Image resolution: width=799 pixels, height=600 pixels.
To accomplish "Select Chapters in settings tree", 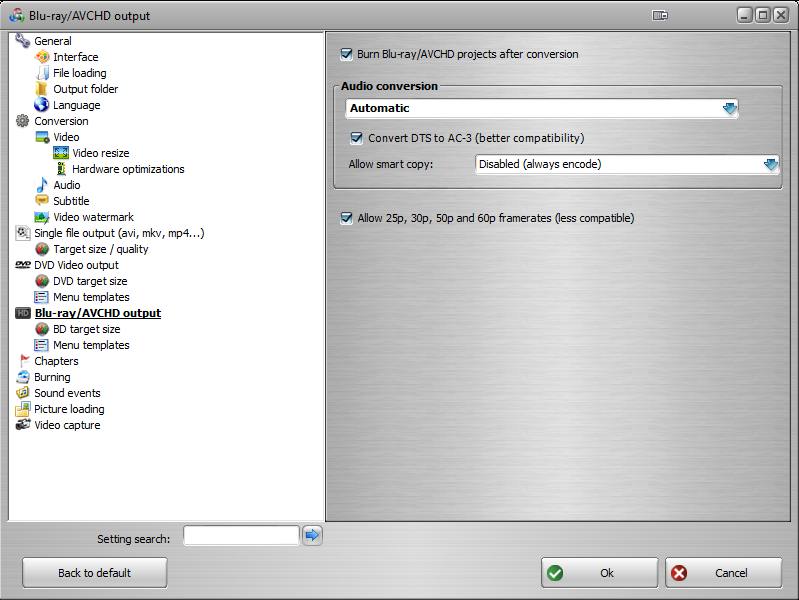I will pyautogui.click(x=56, y=361).
